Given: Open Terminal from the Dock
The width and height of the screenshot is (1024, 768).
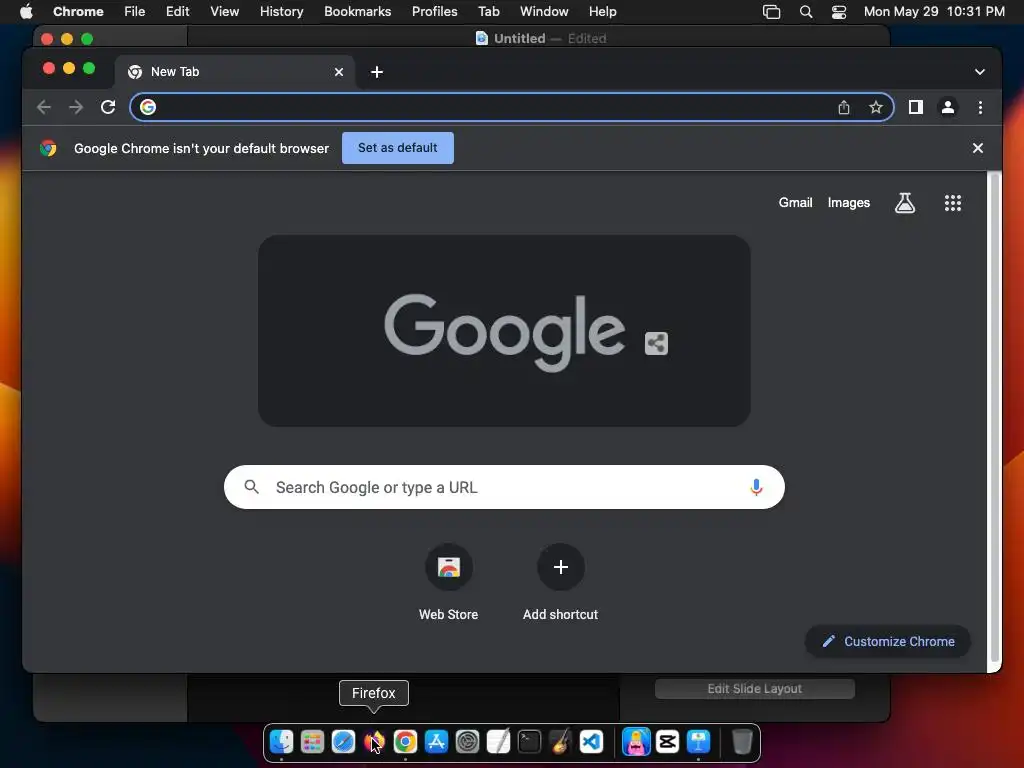Looking at the screenshot, I should pyautogui.click(x=529, y=742).
